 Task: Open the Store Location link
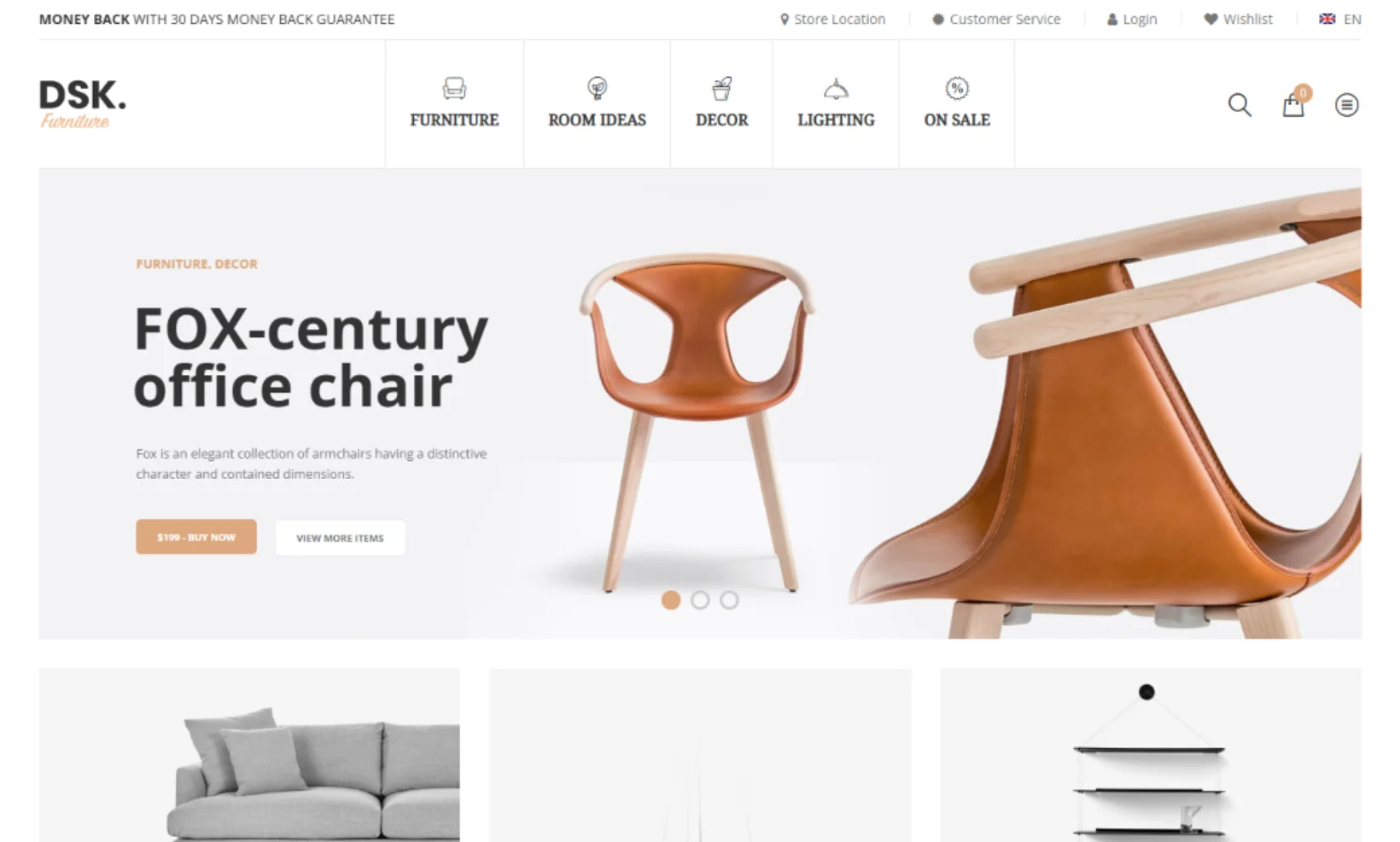(x=833, y=19)
